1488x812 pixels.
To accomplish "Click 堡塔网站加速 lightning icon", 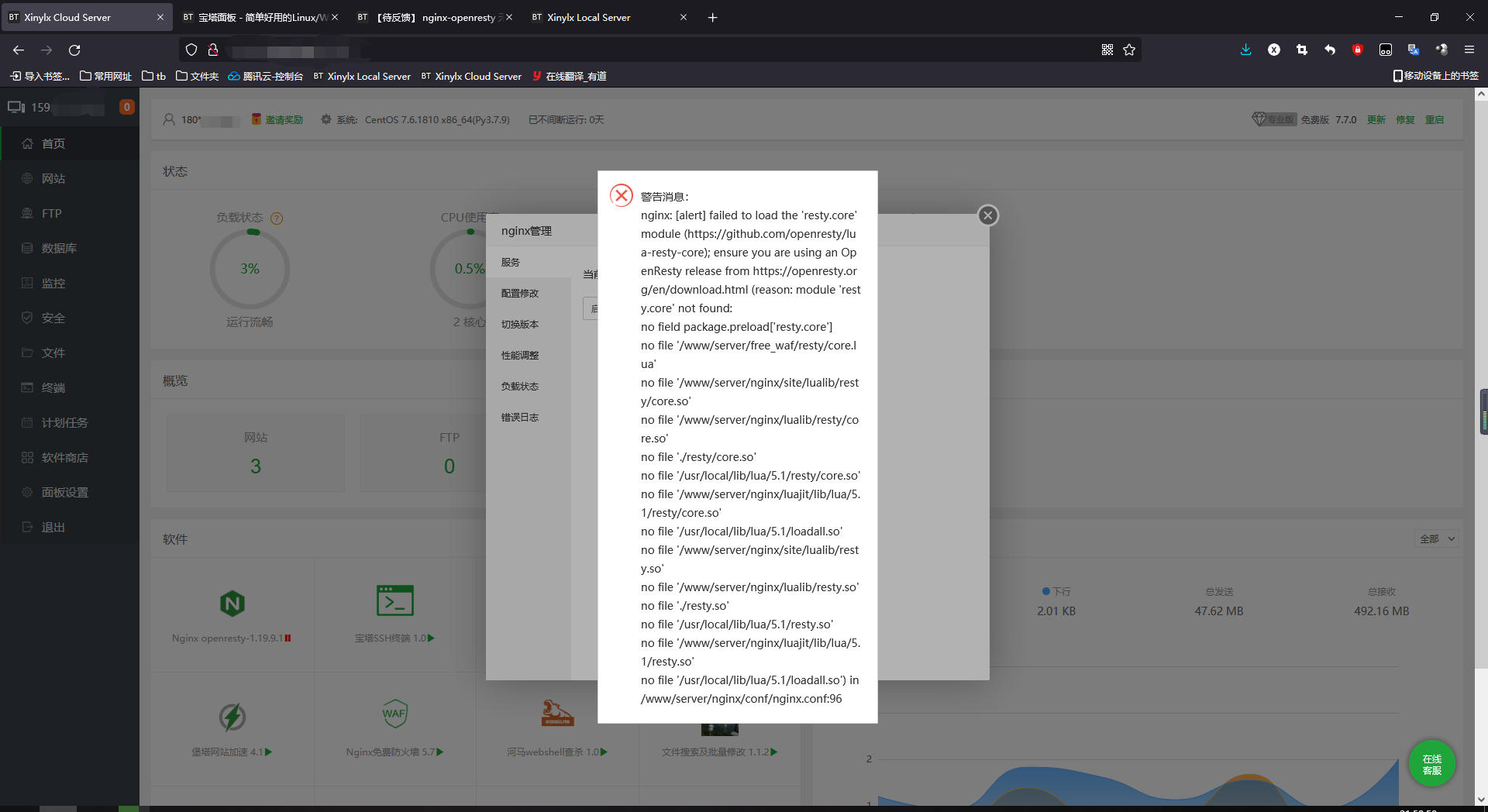I will click(232, 717).
